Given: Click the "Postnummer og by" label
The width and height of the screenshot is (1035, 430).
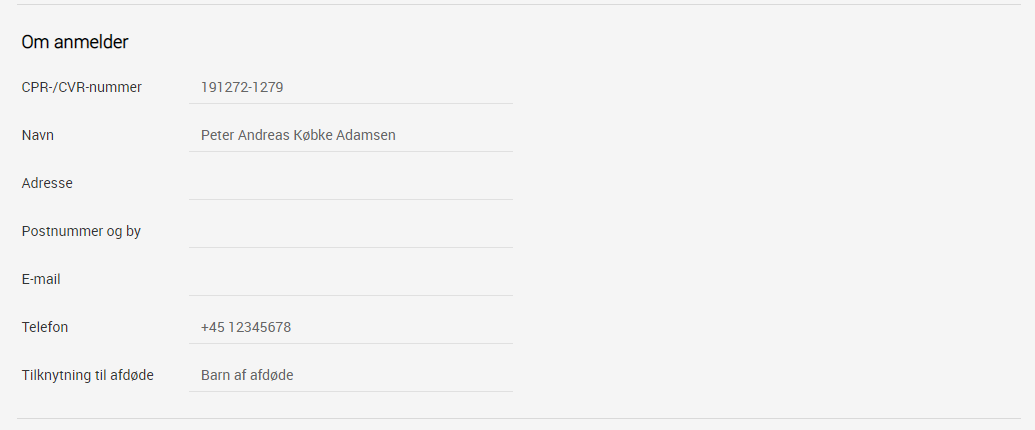Looking at the screenshot, I should pyautogui.click(x=81, y=232).
